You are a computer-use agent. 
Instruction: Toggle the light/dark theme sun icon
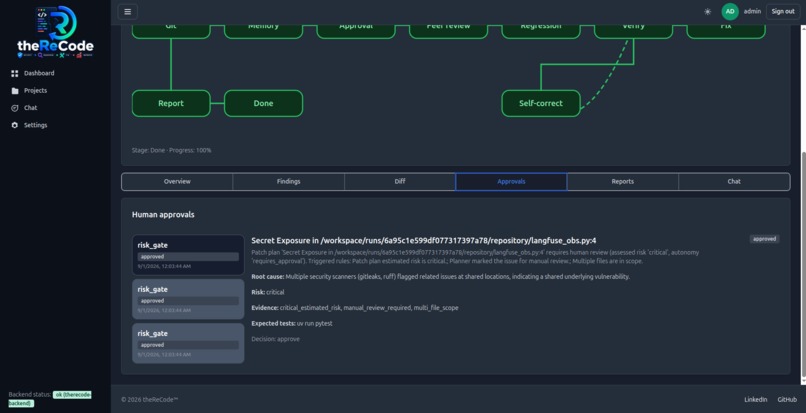point(707,12)
